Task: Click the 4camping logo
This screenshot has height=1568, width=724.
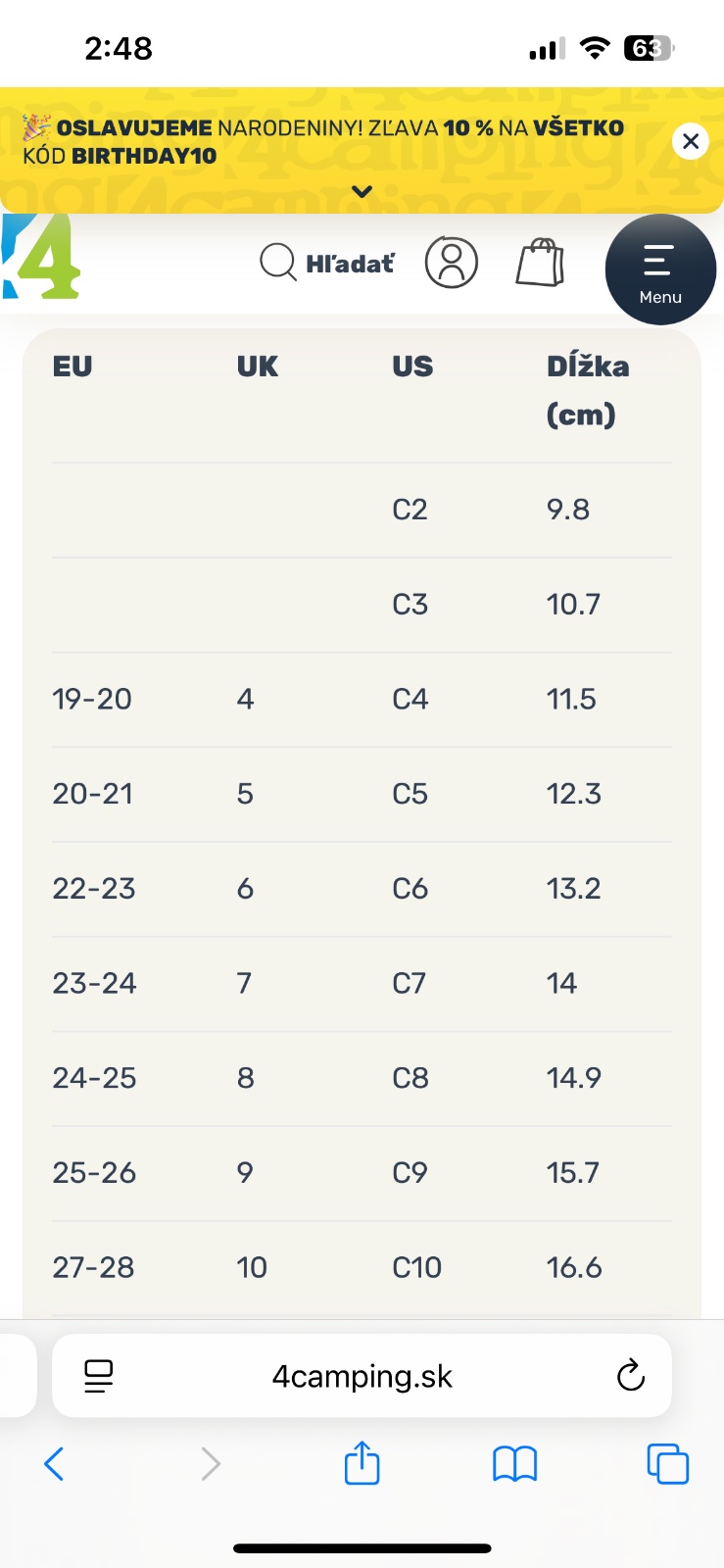Action: pyautogui.click(x=41, y=257)
